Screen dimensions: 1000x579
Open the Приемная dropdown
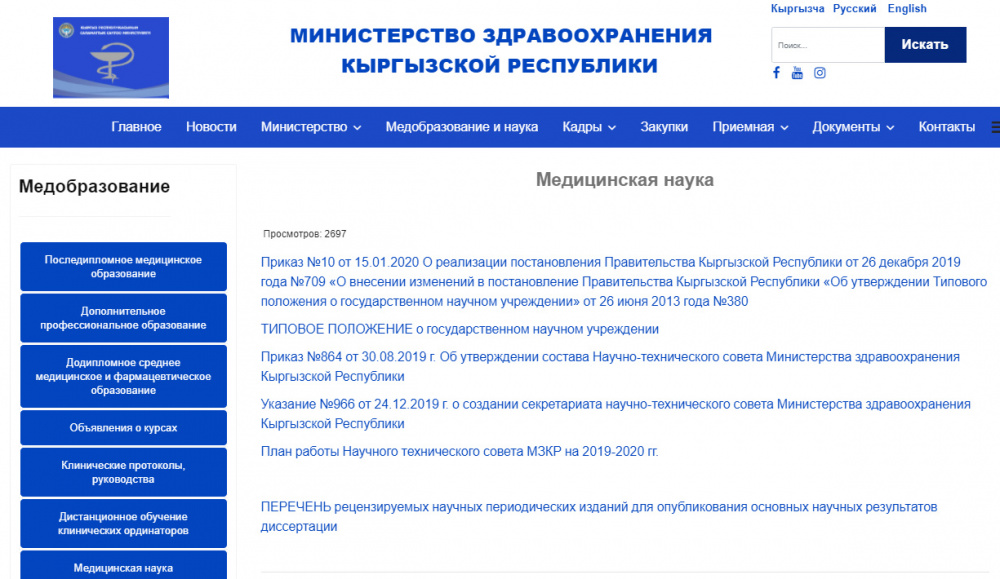pyautogui.click(x=744, y=127)
